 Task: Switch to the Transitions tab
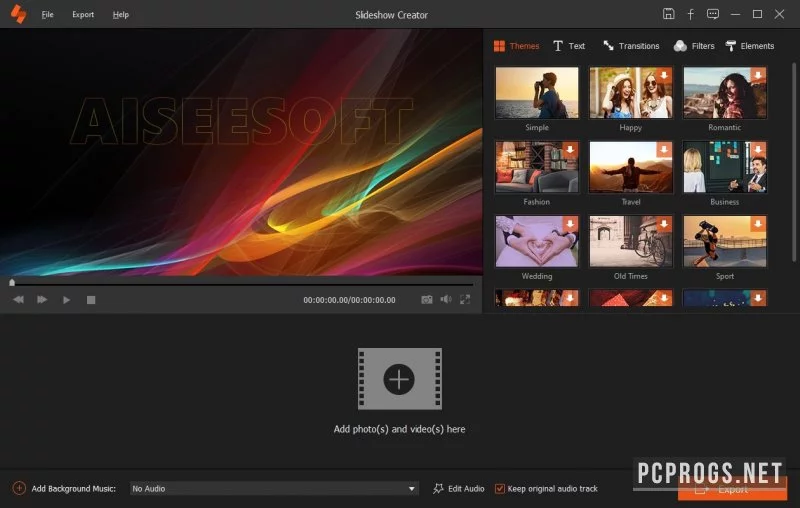point(631,46)
